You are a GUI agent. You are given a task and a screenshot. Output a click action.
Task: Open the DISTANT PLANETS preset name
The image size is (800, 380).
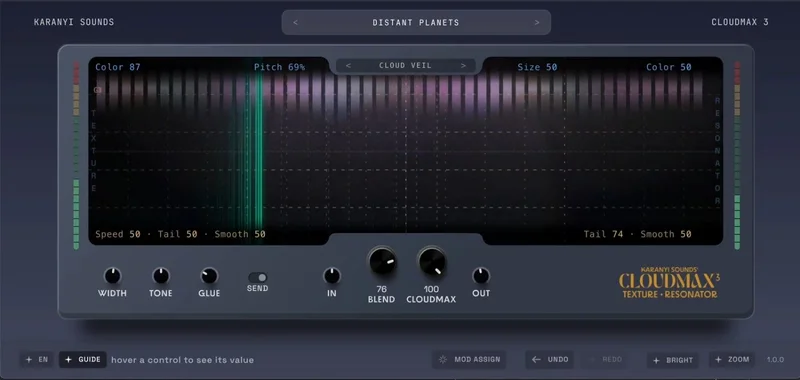416,22
